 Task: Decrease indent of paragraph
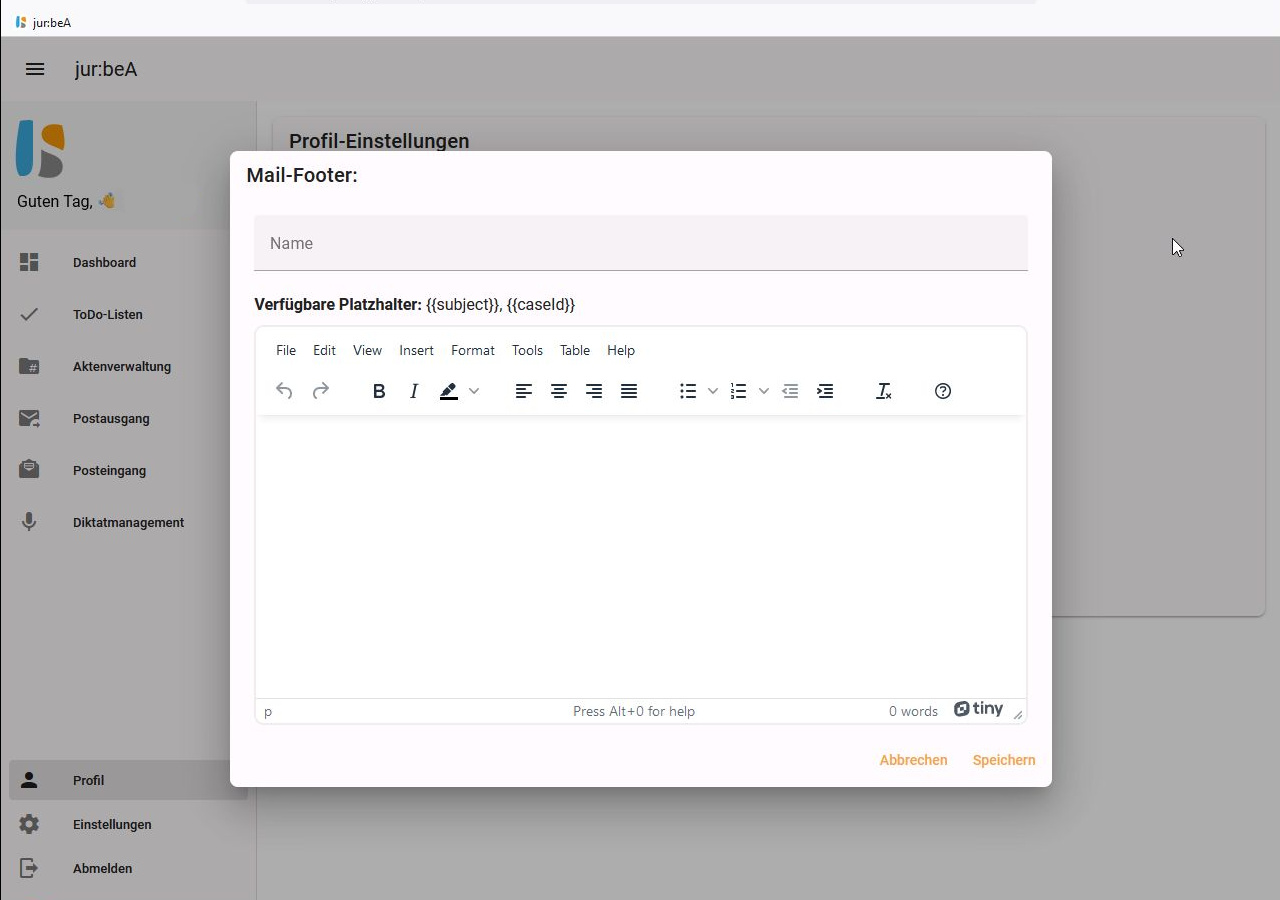pyautogui.click(x=790, y=391)
